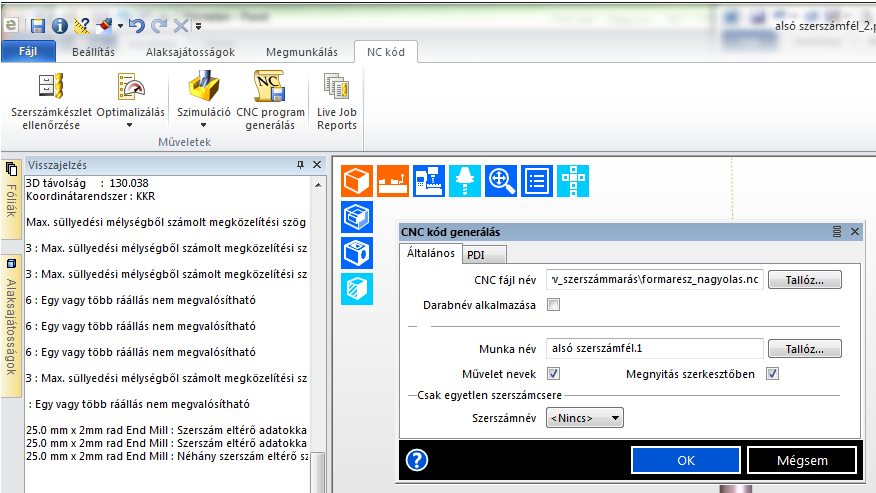Screen dimensions: 876x493
Task: Click Tallóz button beside Munka név
Action: click(804, 349)
